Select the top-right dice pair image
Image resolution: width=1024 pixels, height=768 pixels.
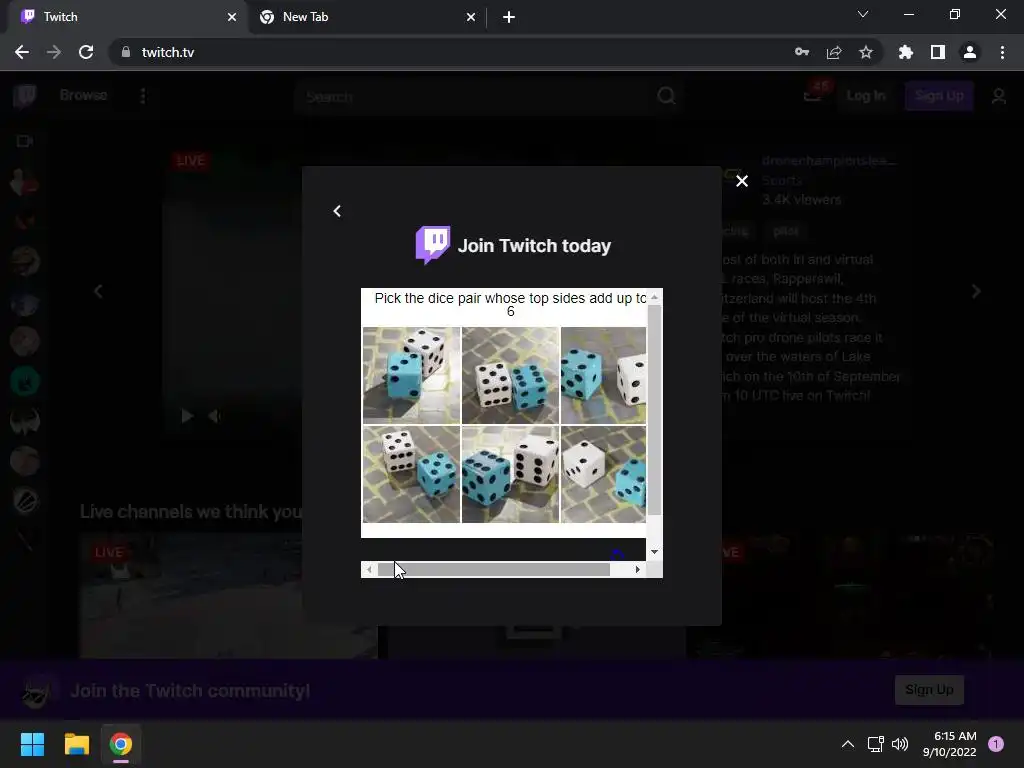click(x=603, y=376)
